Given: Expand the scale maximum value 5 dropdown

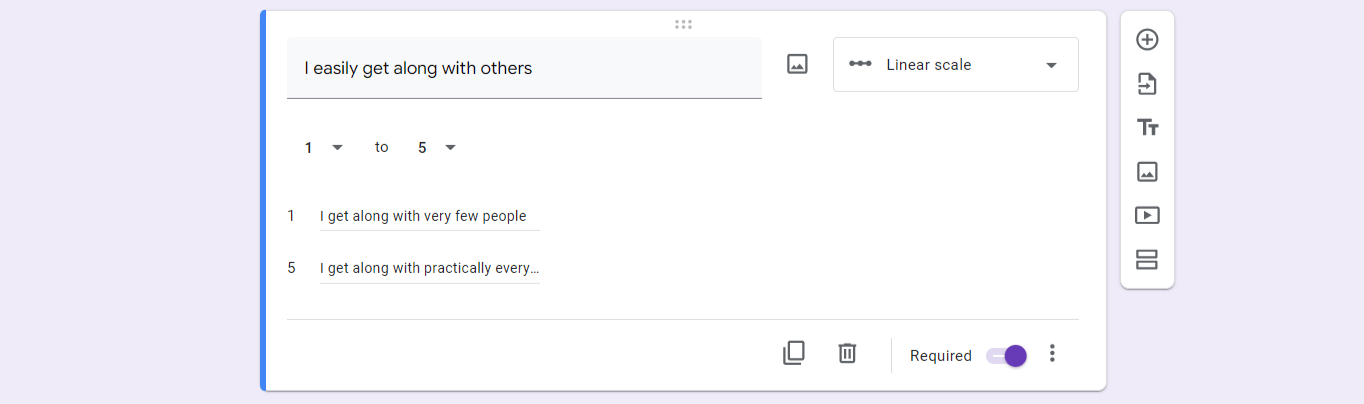Looking at the screenshot, I should [x=436, y=148].
